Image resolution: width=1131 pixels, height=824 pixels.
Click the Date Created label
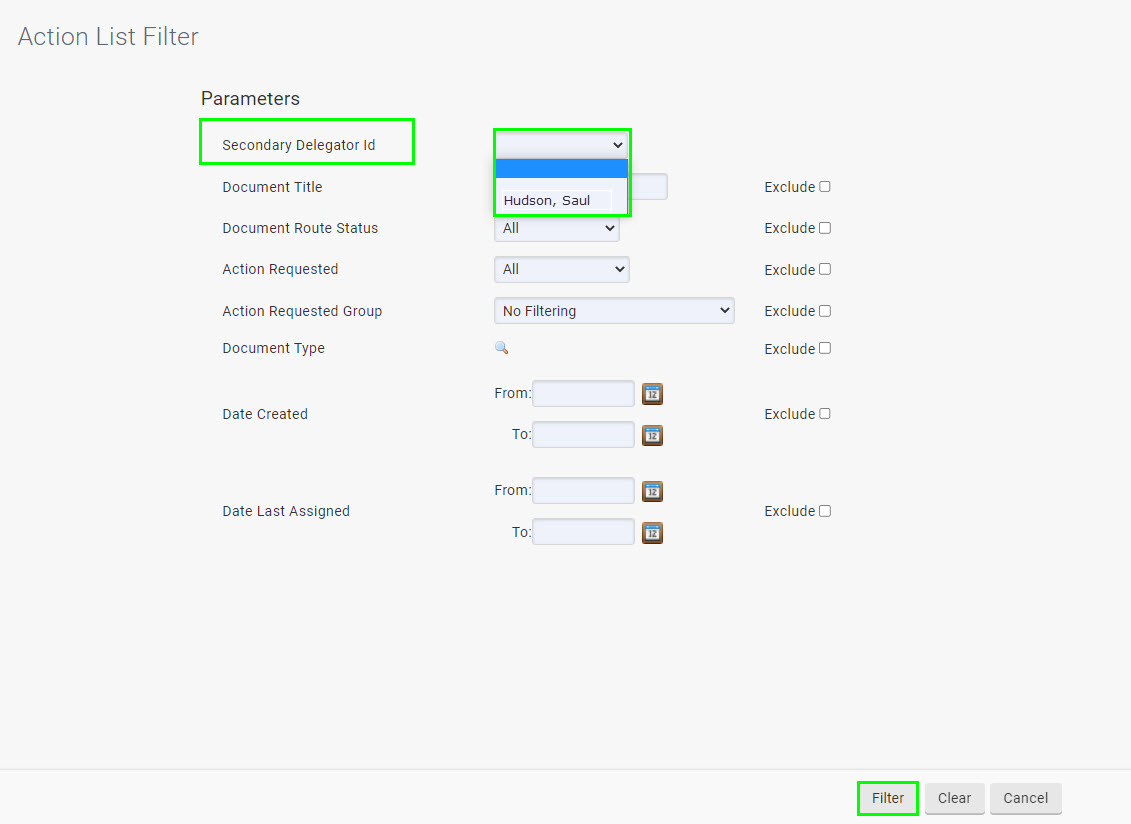(265, 414)
